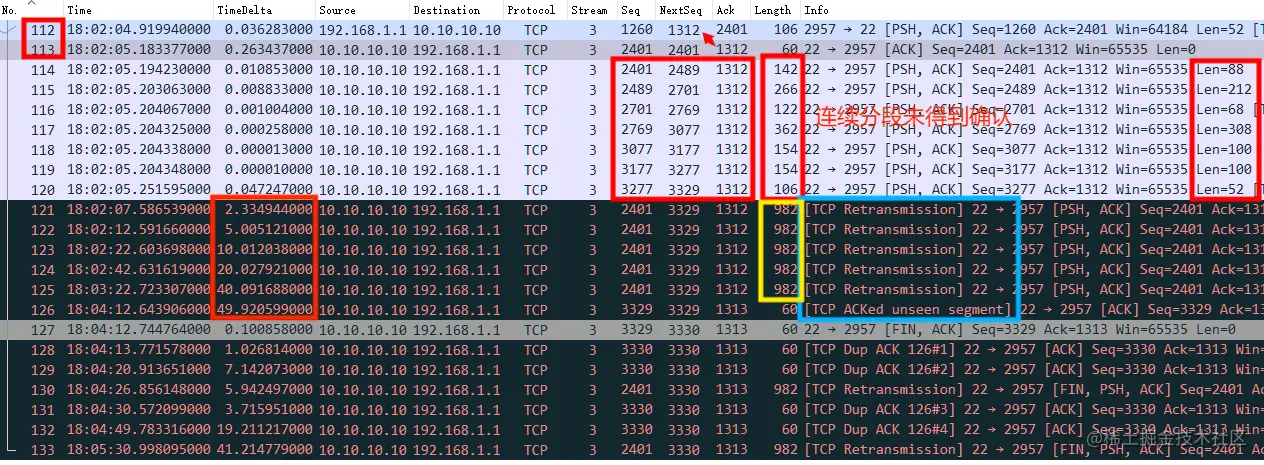Click the TCP ACKed unseen segment info
This screenshot has width=1264, height=465.
pos(908,310)
